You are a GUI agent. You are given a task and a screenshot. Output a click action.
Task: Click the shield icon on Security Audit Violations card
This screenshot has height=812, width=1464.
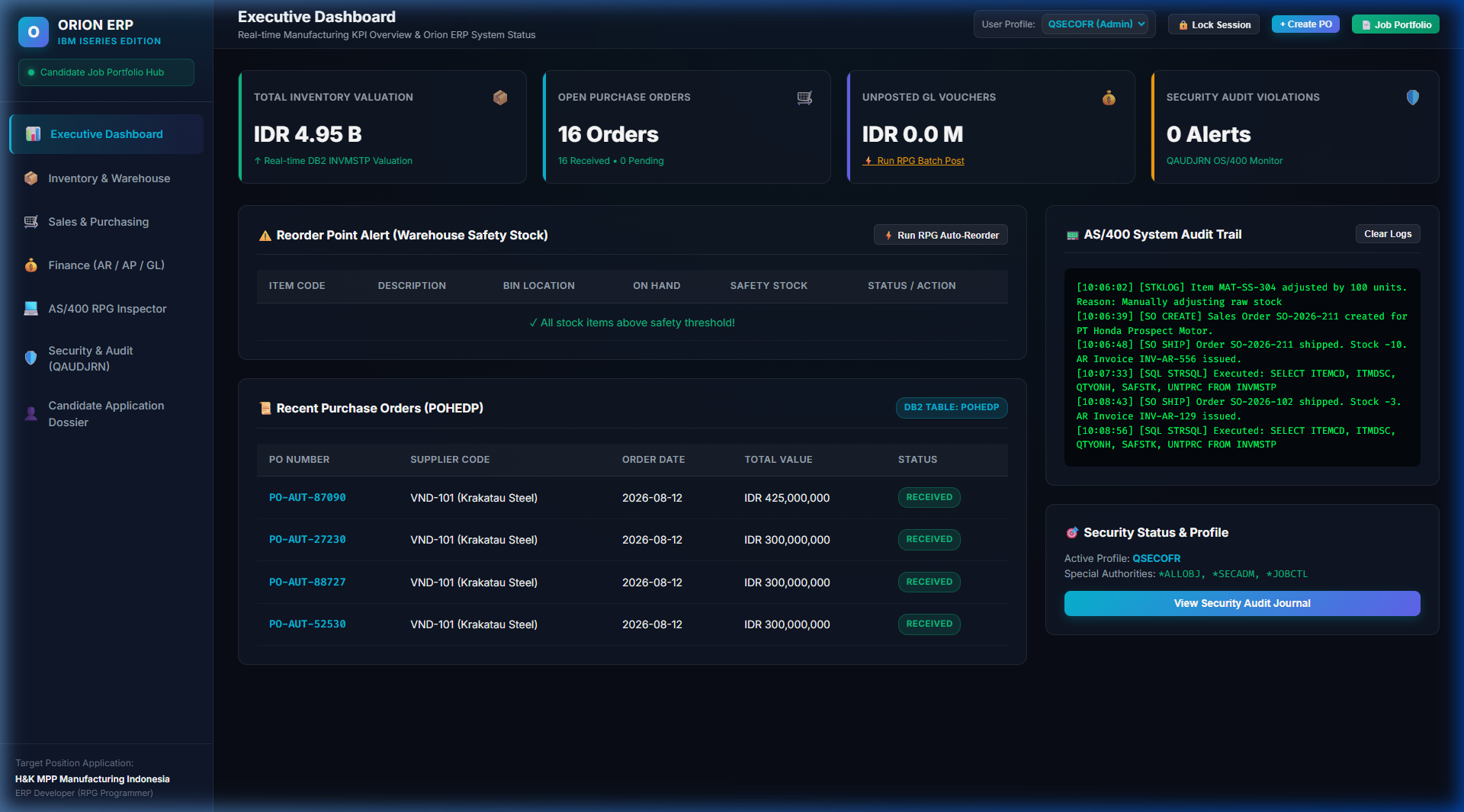1413,98
